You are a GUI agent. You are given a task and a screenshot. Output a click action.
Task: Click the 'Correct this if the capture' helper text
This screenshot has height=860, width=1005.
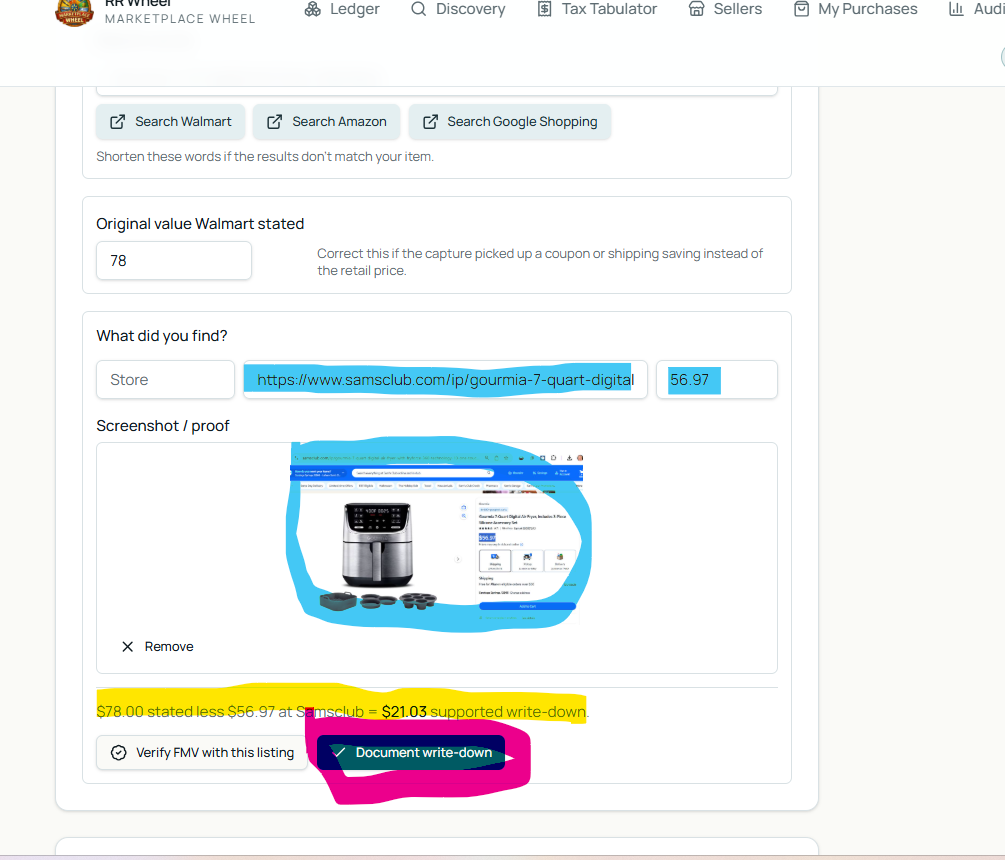tap(540, 262)
